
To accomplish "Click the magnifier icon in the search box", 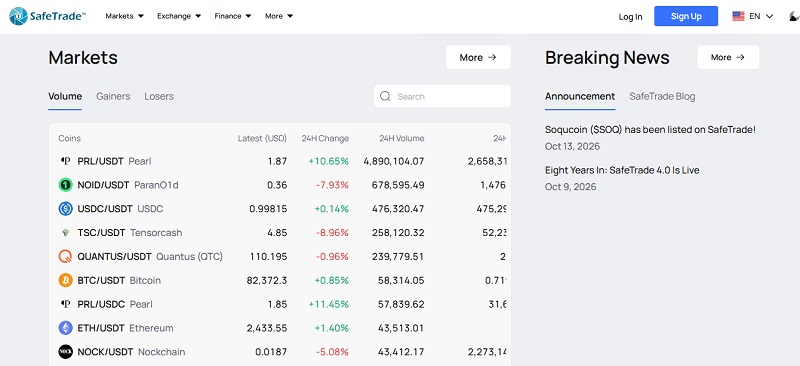I will click(385, 96).
